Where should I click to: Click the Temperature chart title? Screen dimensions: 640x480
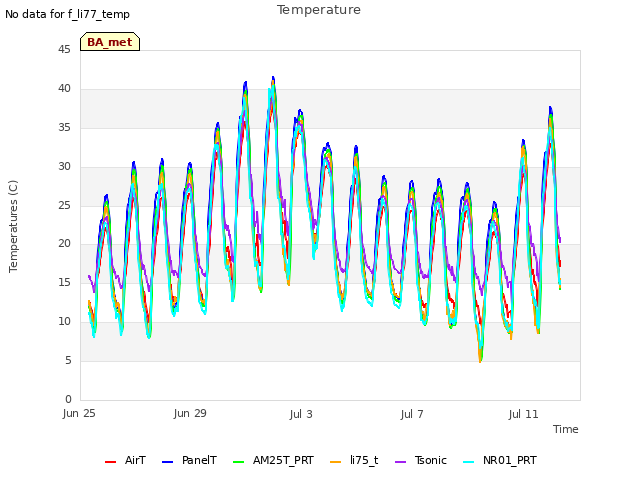pos(319,10)
